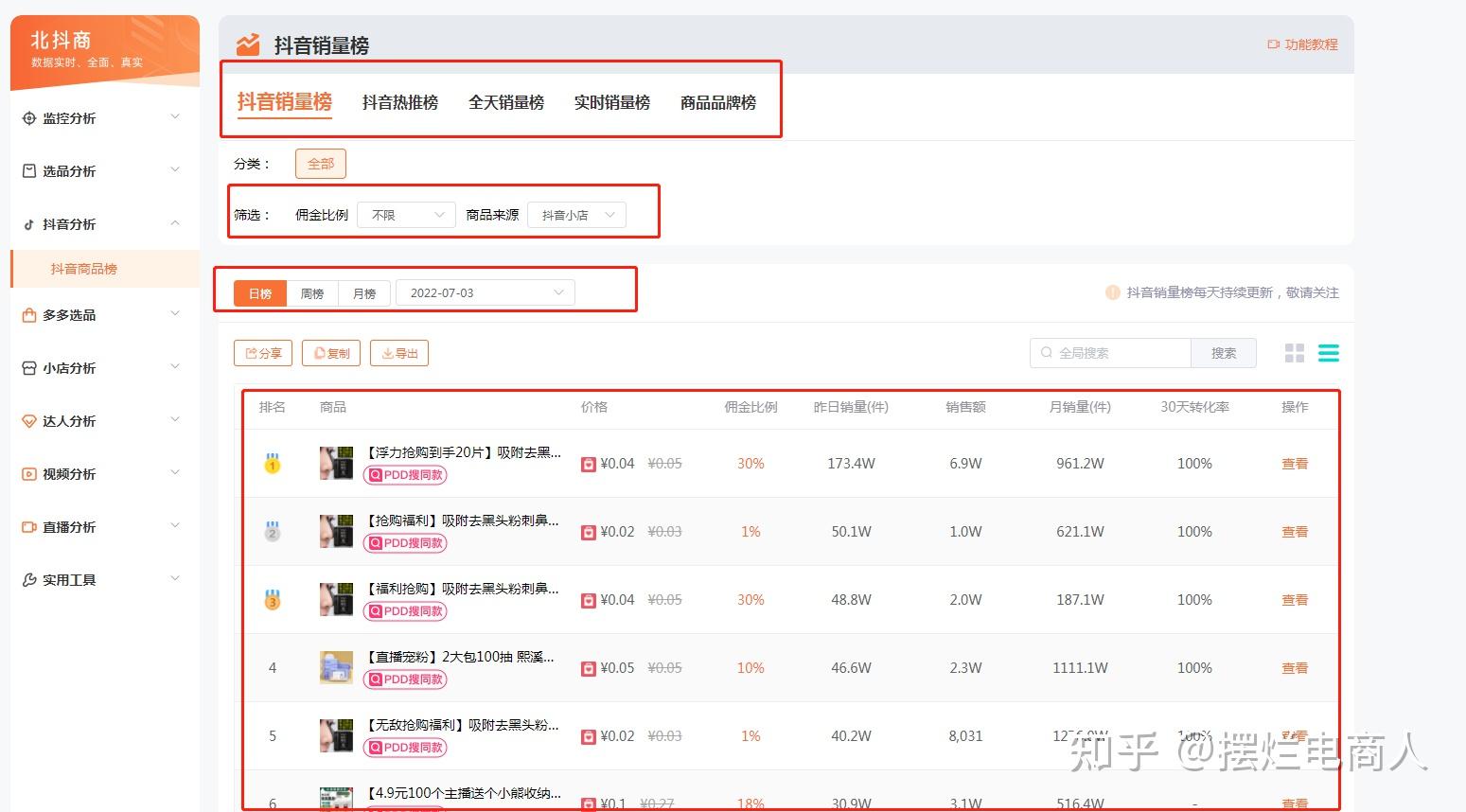This screenshot has height=812, width=1466.
Task: Click the bronze rank 3 medal icon
Action: coord(273,600)
